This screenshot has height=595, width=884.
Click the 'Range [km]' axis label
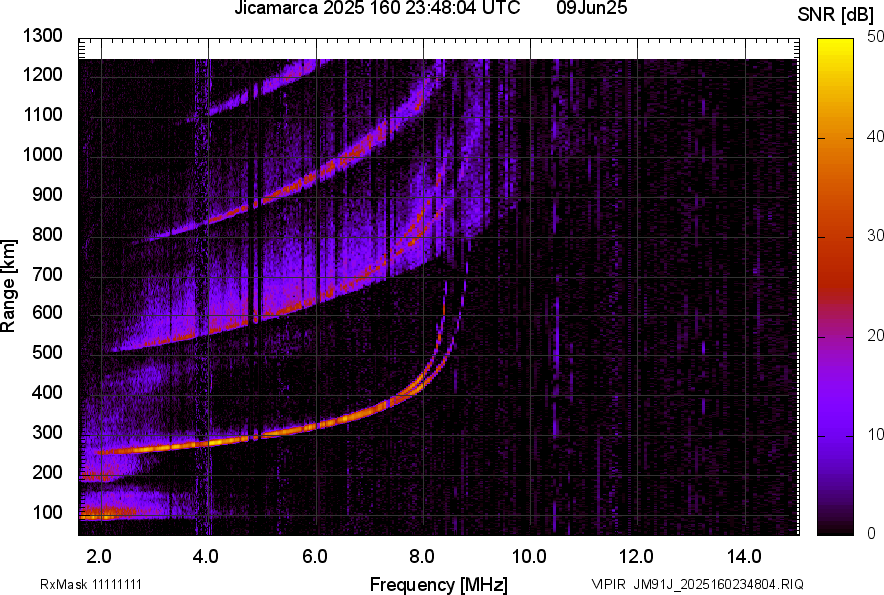pyautogui.click(x=8, y=286)
